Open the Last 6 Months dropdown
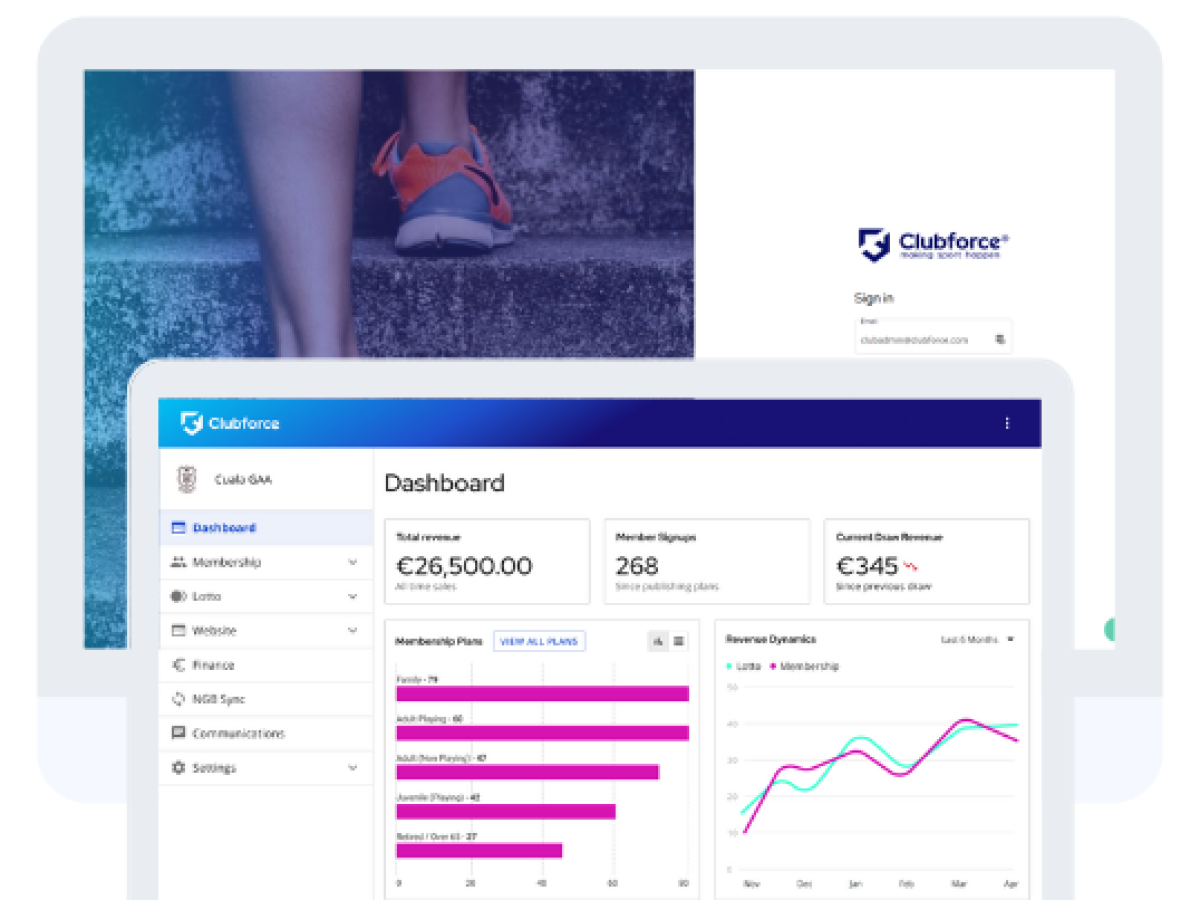The height and width of the screenshot is (900, 1200). 977,639
